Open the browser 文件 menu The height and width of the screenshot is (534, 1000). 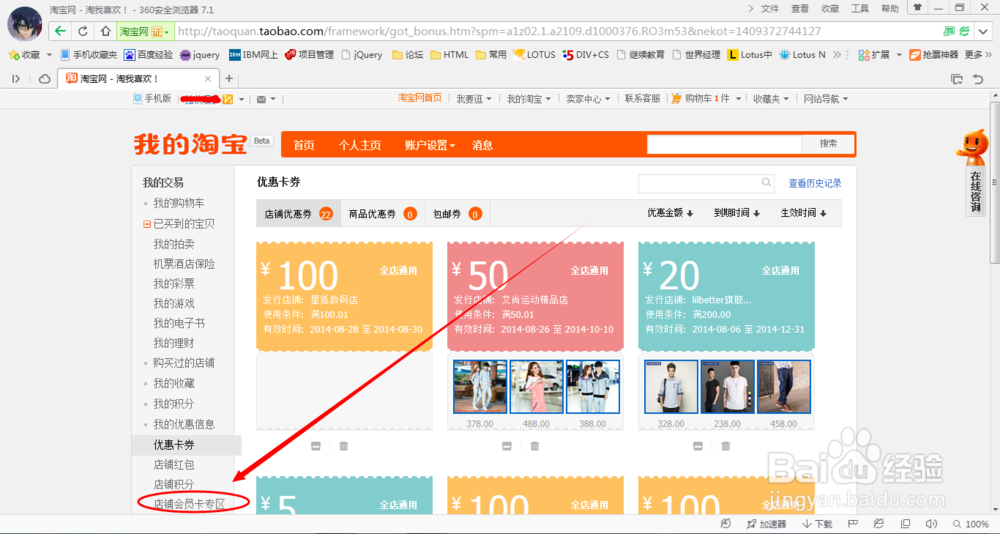click(x=770, y=8)
